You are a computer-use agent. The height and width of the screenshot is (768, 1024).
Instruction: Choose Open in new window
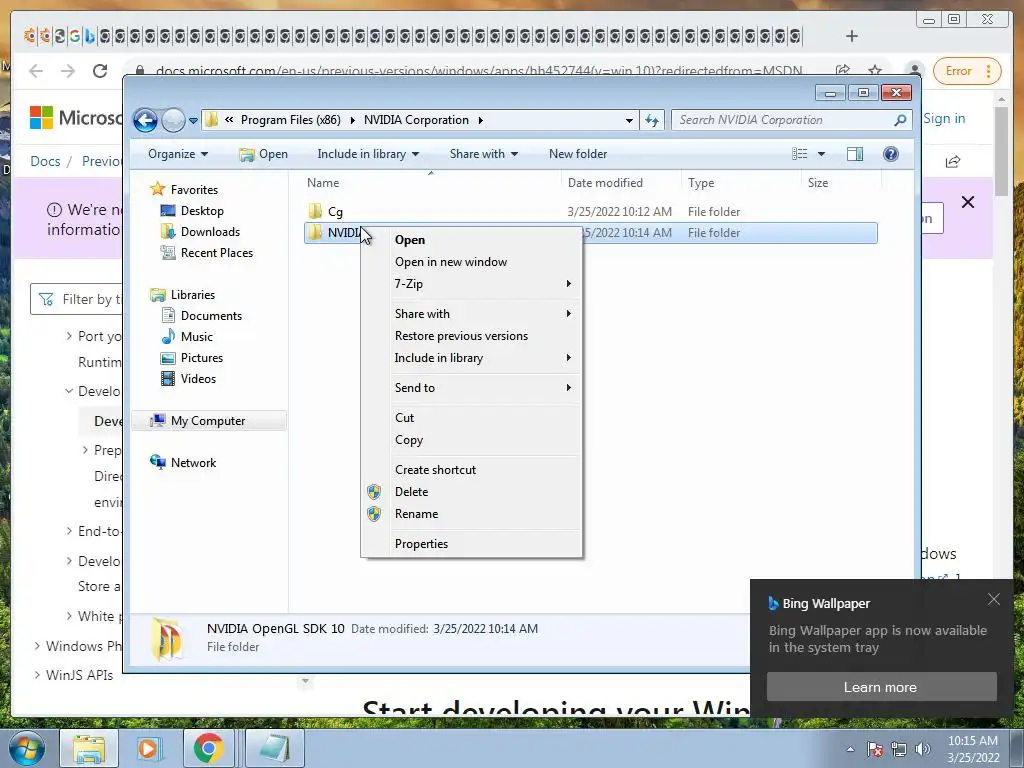472,262
